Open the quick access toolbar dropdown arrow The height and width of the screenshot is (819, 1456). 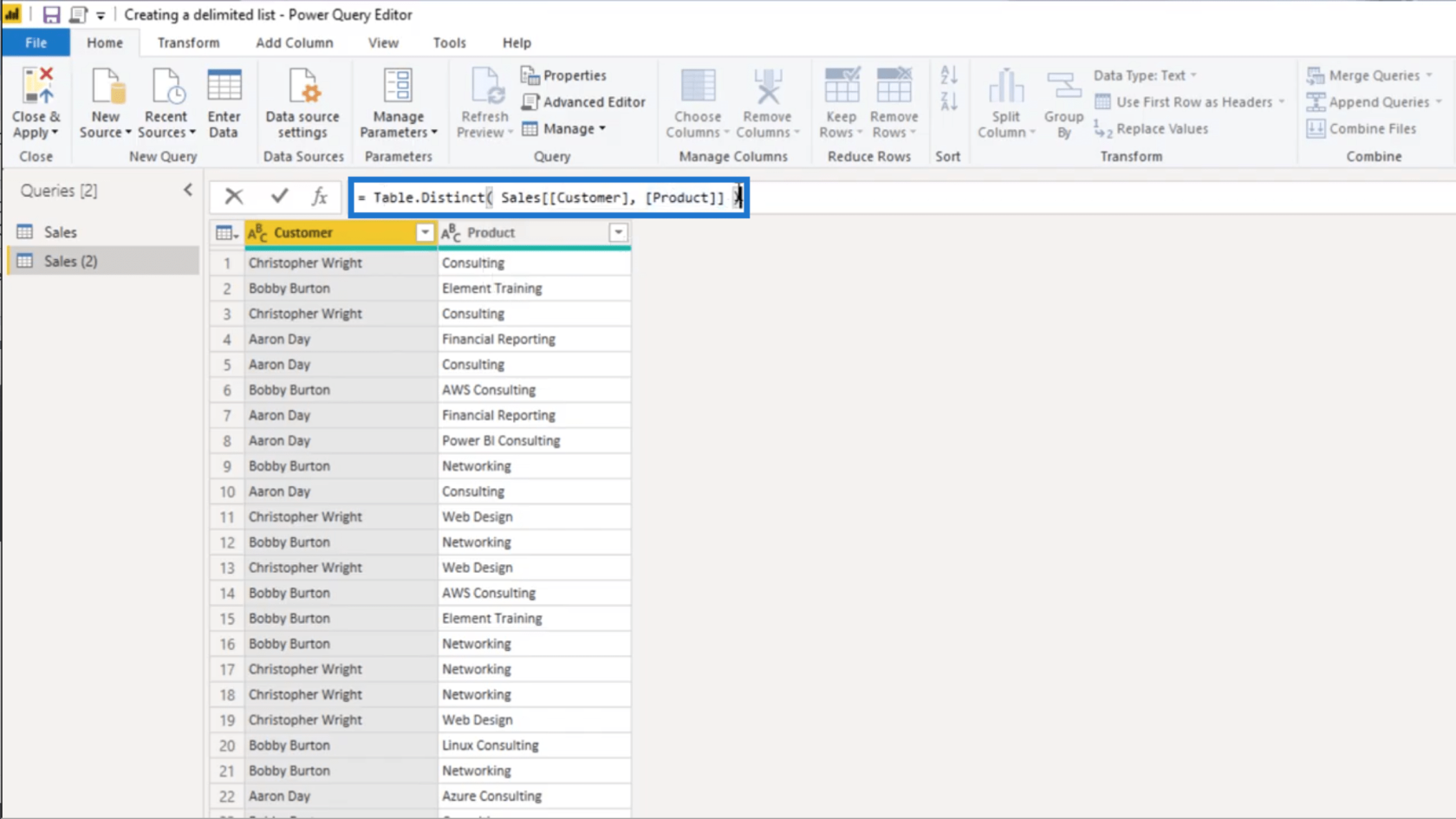click(x=101, y=16)
